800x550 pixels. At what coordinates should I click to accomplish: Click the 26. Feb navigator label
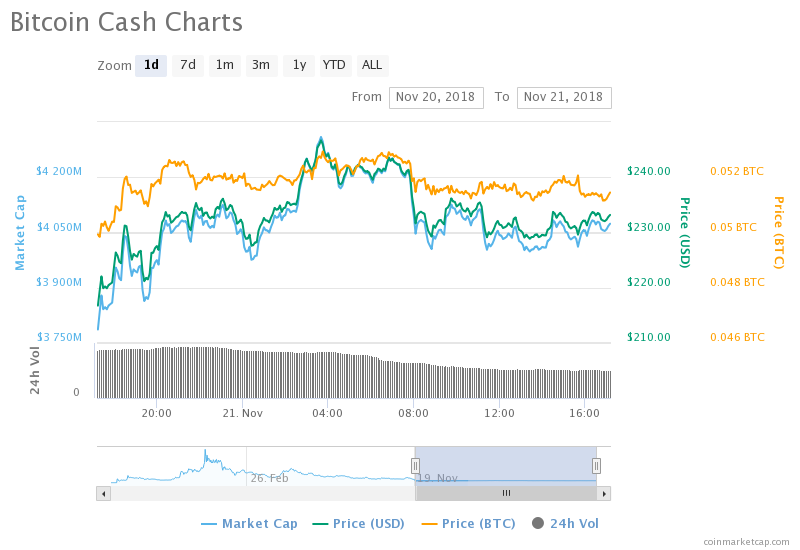coord(269,478)
